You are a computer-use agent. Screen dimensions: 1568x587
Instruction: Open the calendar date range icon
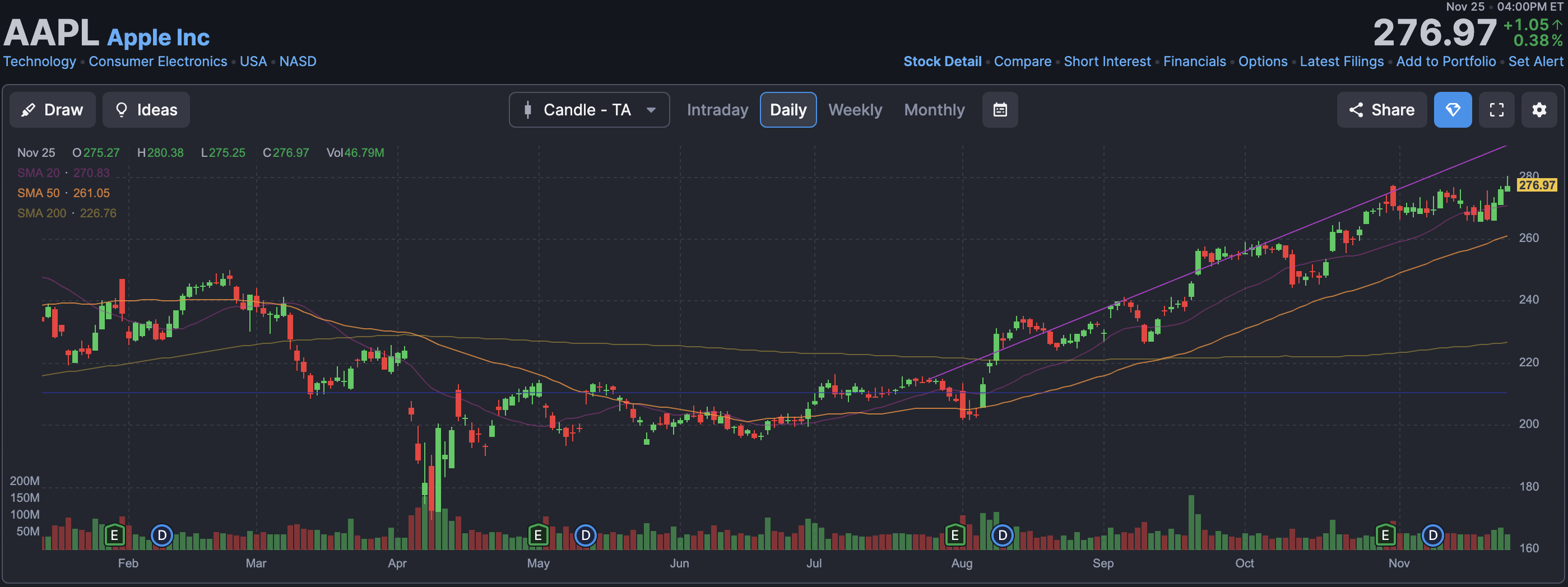(x=1000, y=109)
